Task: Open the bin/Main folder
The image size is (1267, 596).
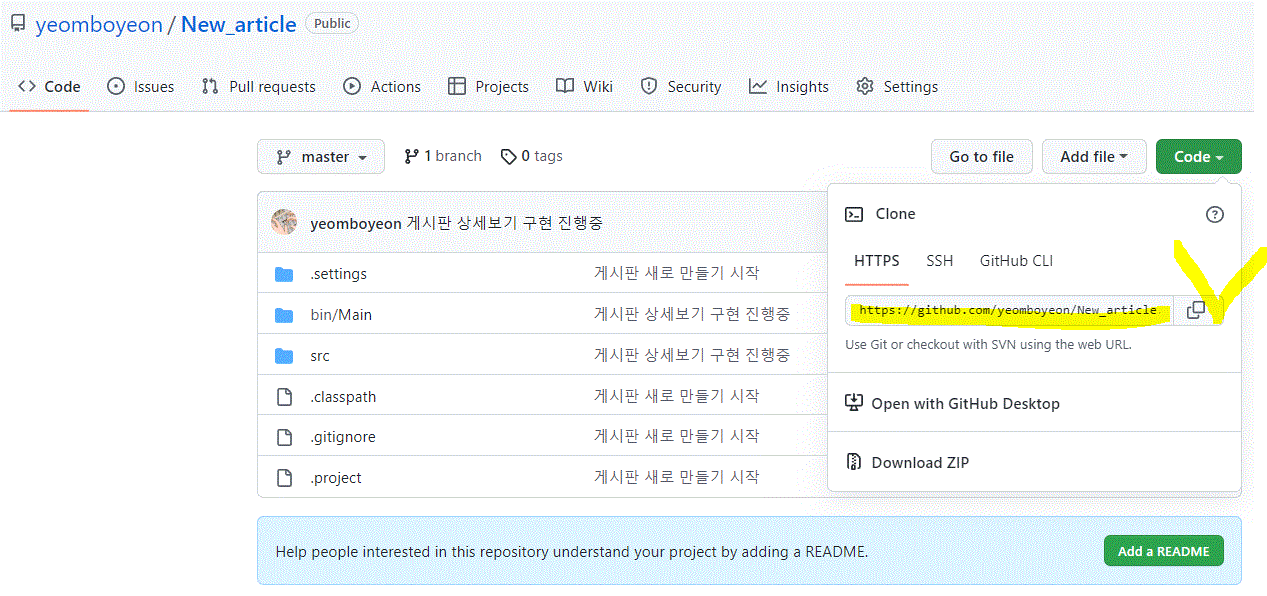Action: [341, 315]
